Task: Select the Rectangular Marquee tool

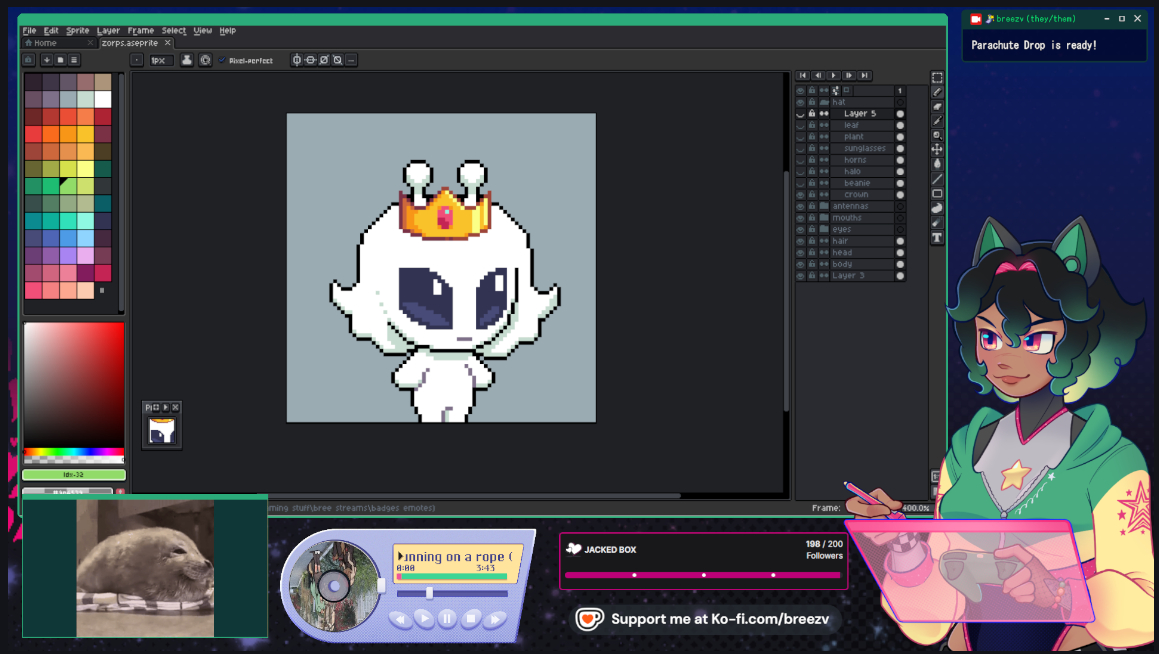Action: 937,78
